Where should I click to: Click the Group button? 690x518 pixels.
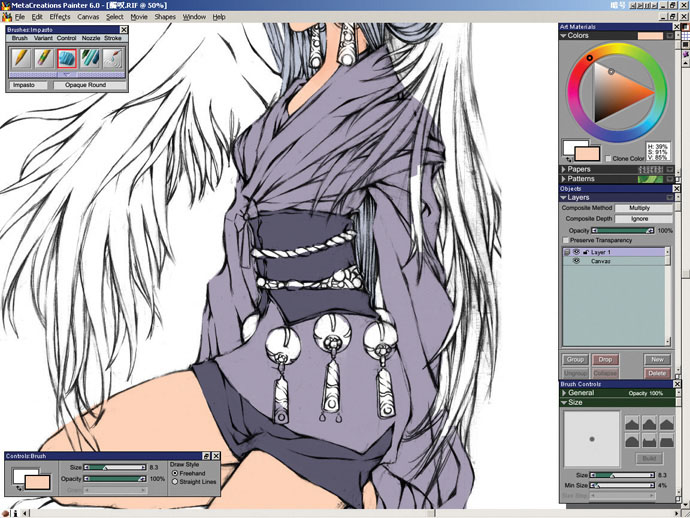[575, 360]
